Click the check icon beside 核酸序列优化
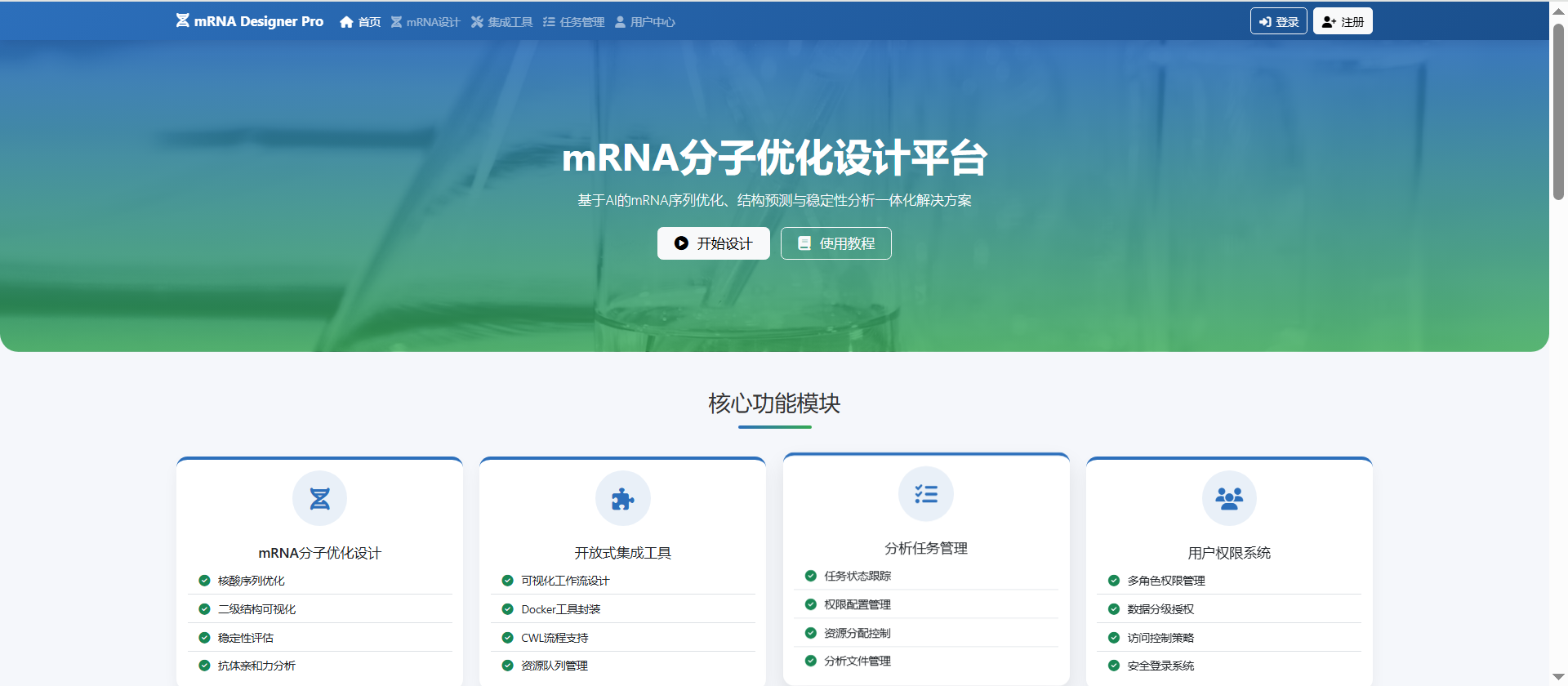 [204, 581]
